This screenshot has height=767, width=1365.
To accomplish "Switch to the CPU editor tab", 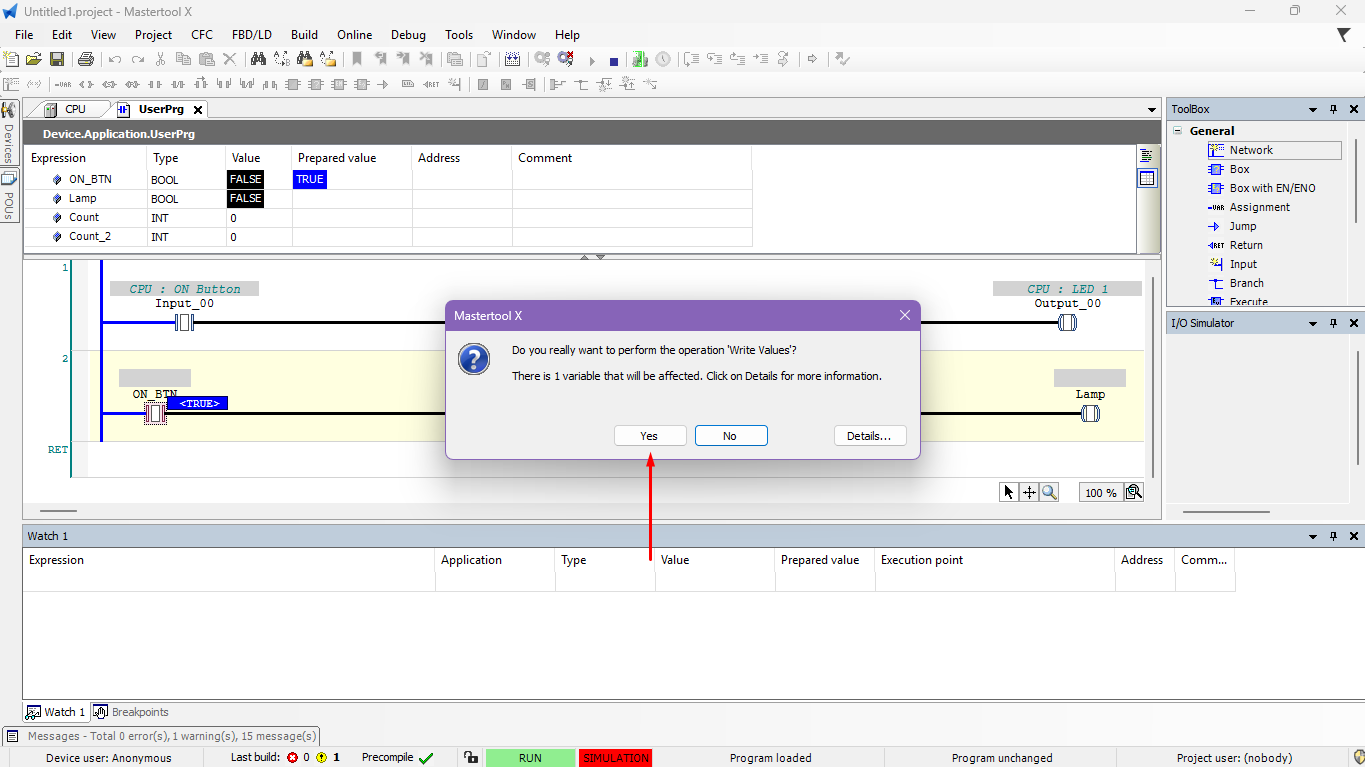I will pos(75,109).
